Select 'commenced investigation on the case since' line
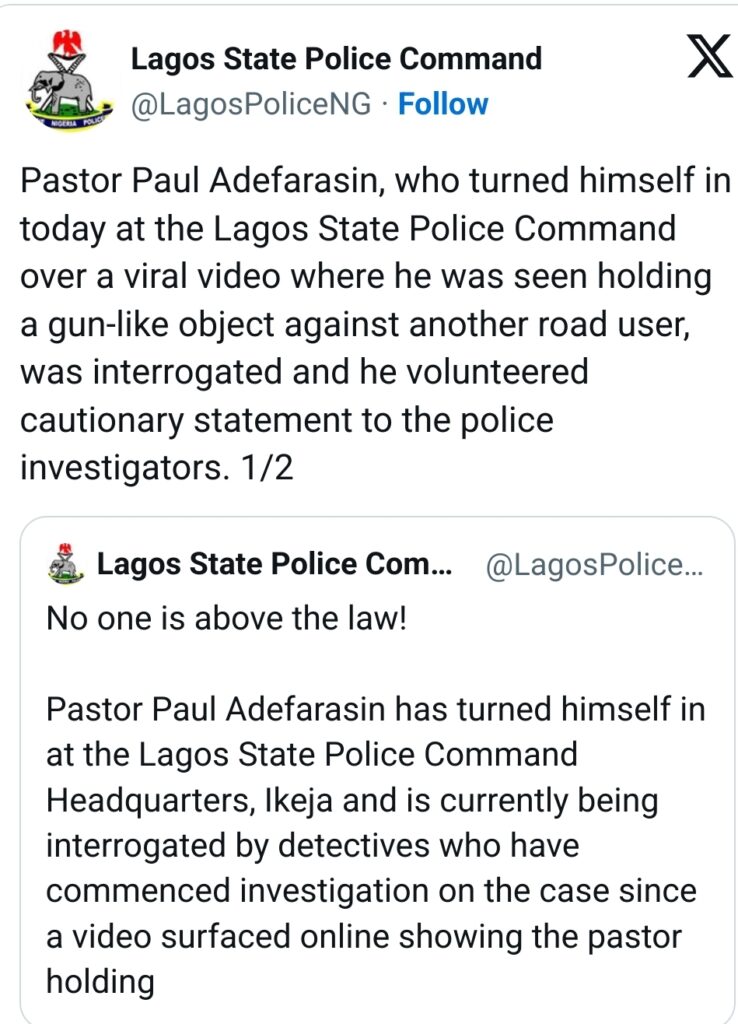This screenshot has height=1024, width=738. (371, 891)
